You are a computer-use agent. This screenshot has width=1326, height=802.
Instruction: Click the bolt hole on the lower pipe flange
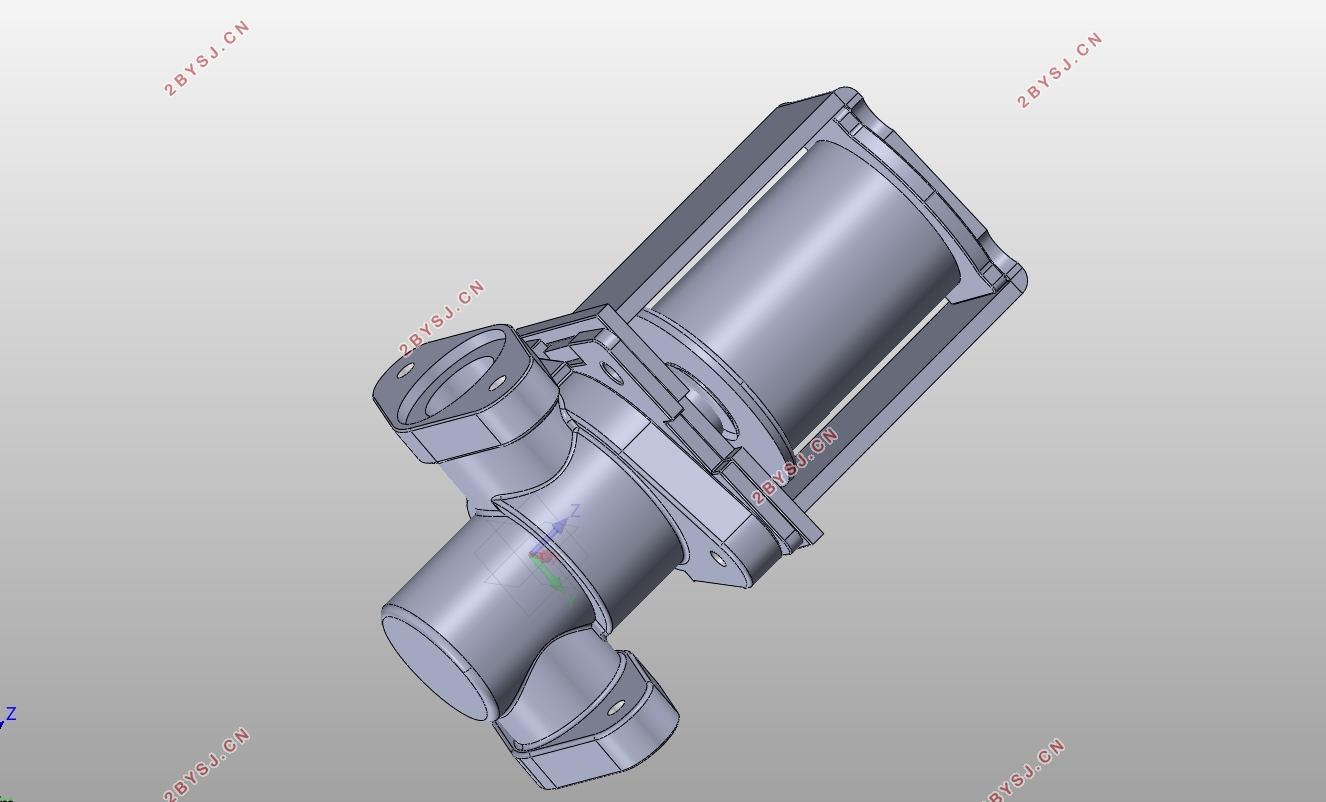point(616,708)
